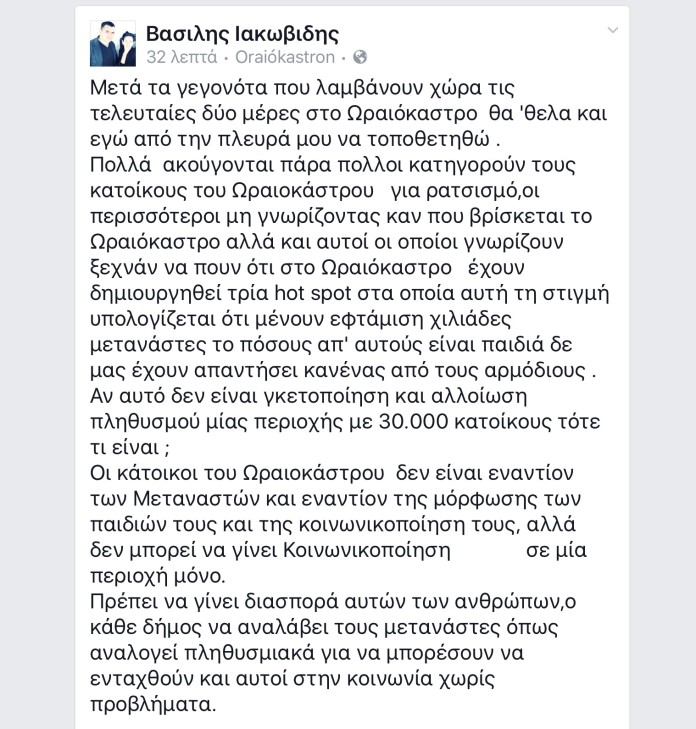Click the phrase περιοχή μόνο

pyautogui.click(x=158, y=577)
